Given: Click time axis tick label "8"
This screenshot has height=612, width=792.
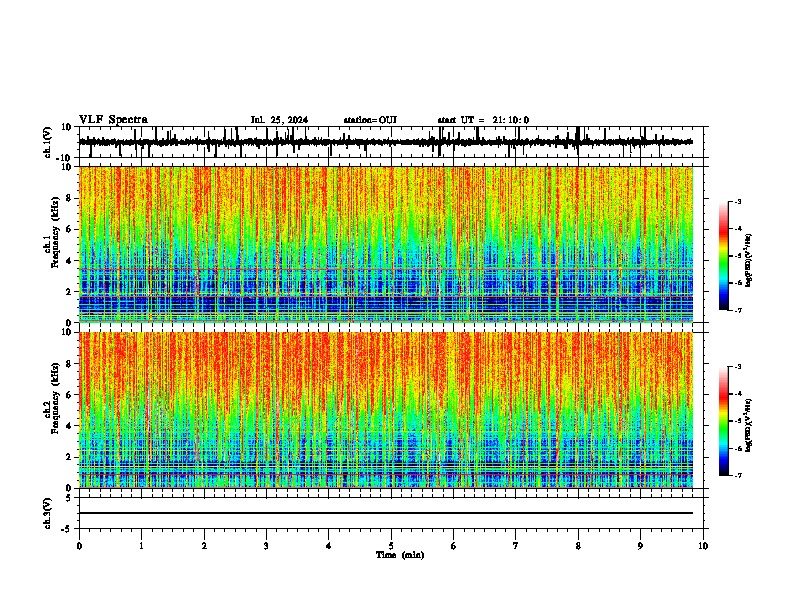Looking at the screenshot, I should (578, 546).
